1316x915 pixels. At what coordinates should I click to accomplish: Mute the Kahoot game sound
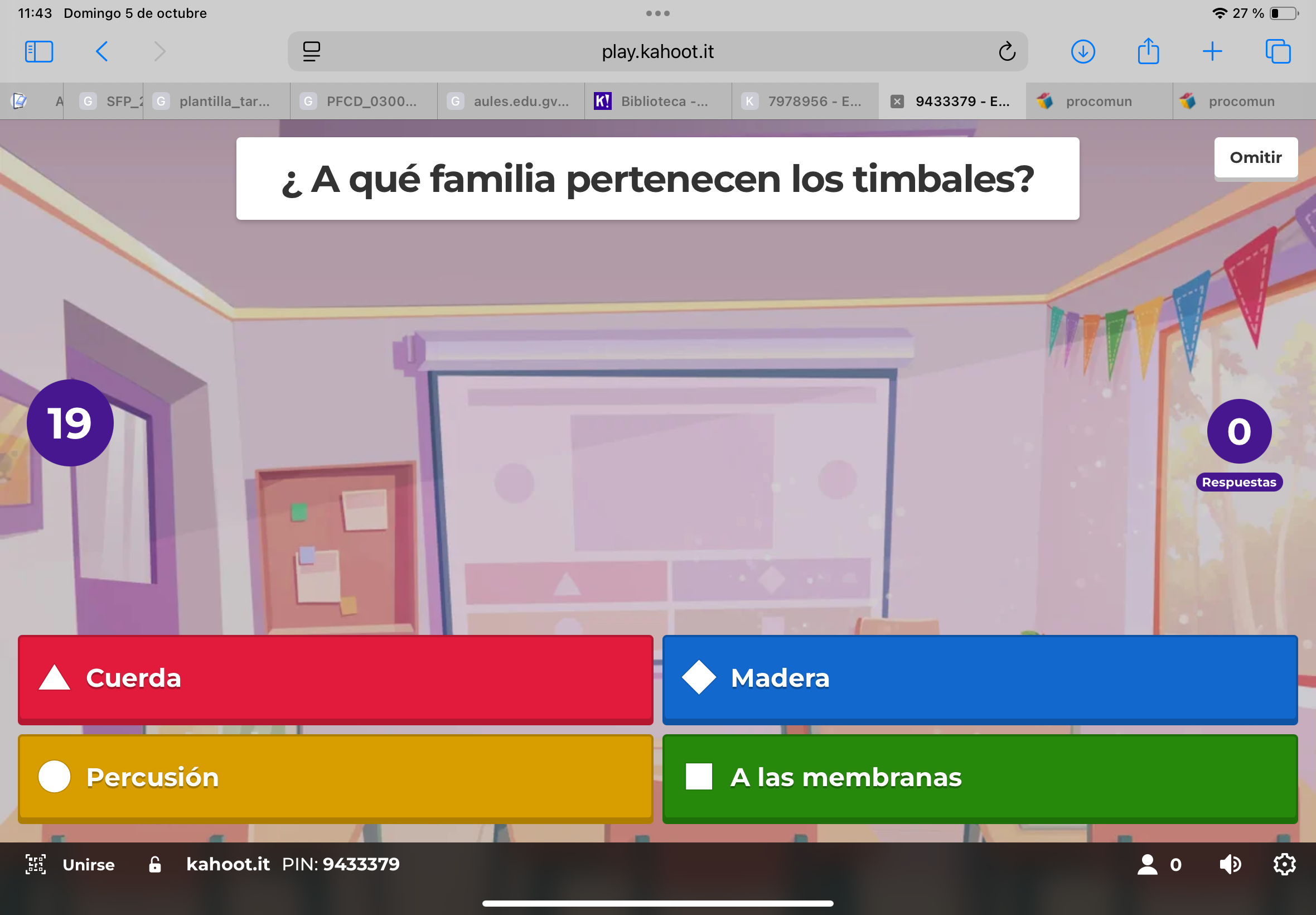(1230, 864)
